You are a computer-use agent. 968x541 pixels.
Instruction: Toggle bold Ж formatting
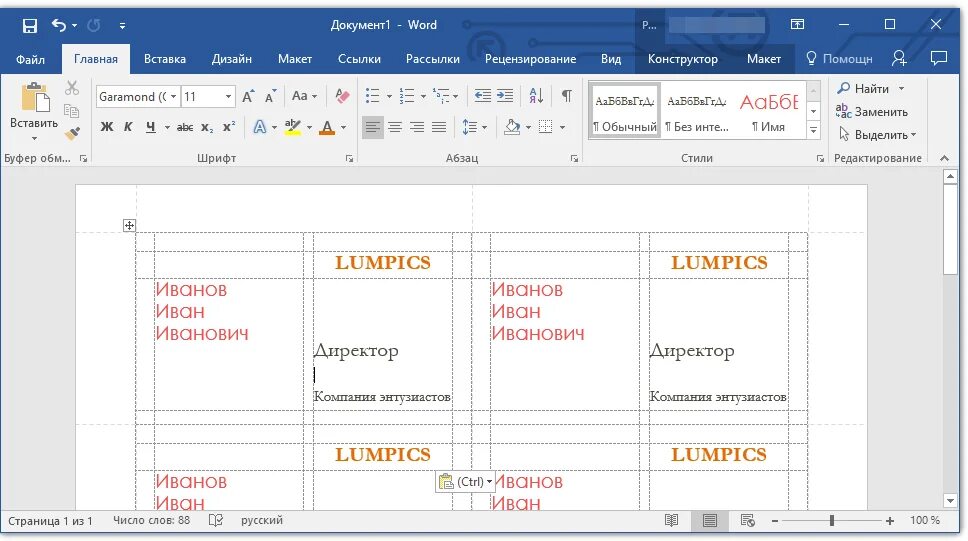pos(107,127)
